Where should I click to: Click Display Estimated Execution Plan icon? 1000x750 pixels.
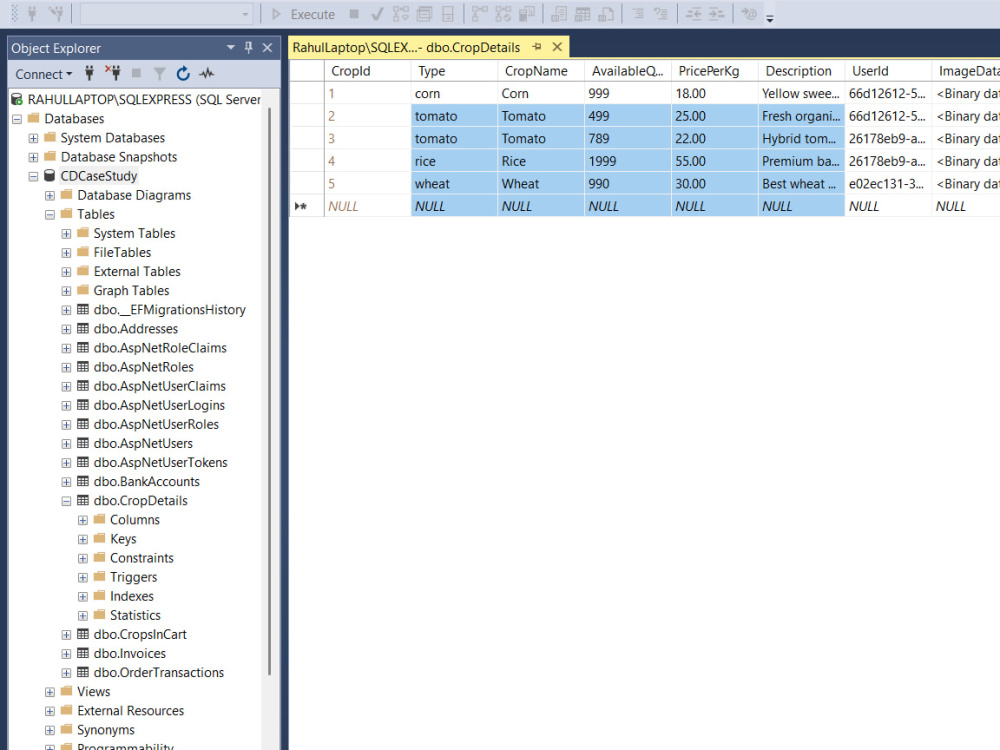[401, 14]
